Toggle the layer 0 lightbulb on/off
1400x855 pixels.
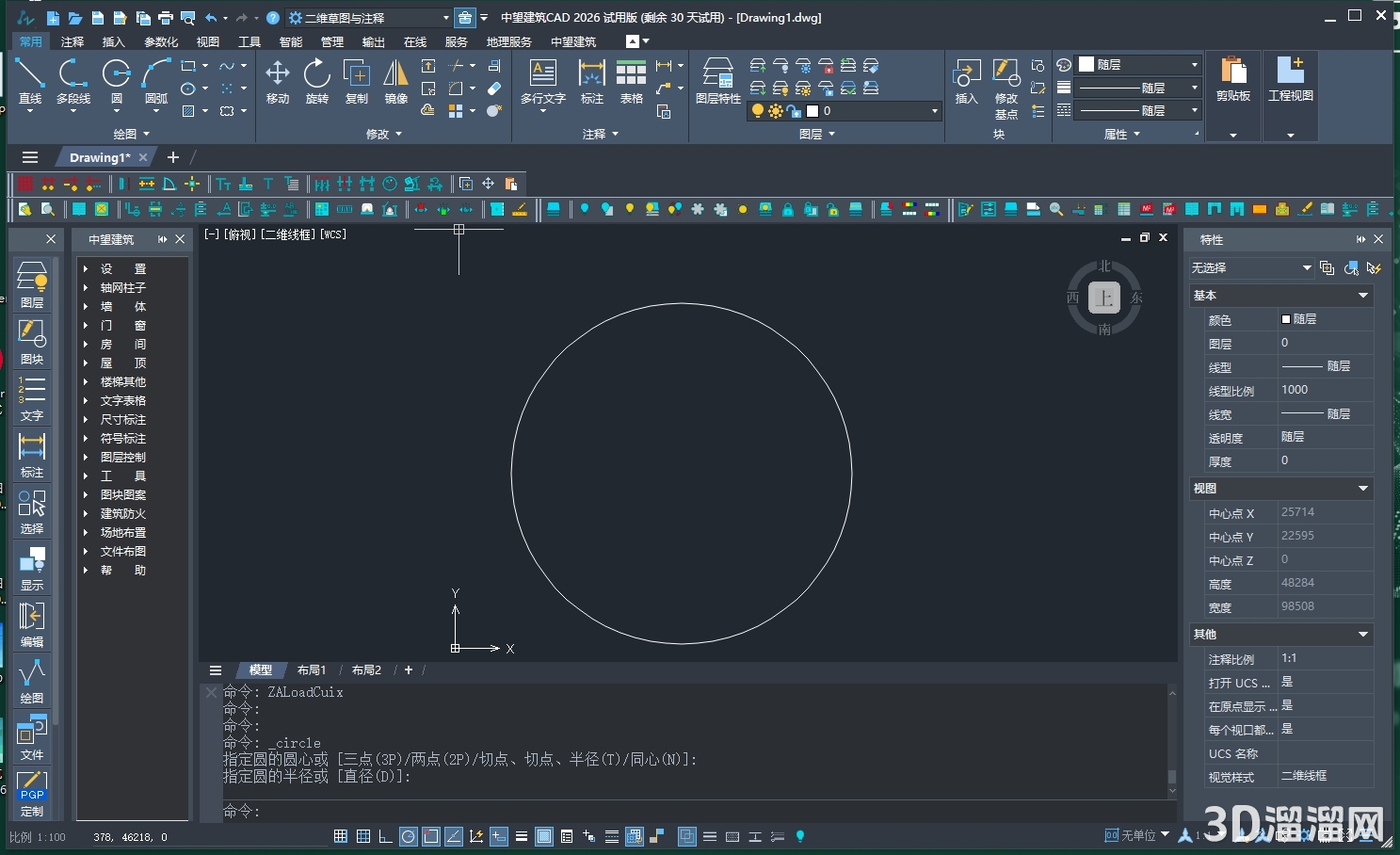click(x=758, y=111)
